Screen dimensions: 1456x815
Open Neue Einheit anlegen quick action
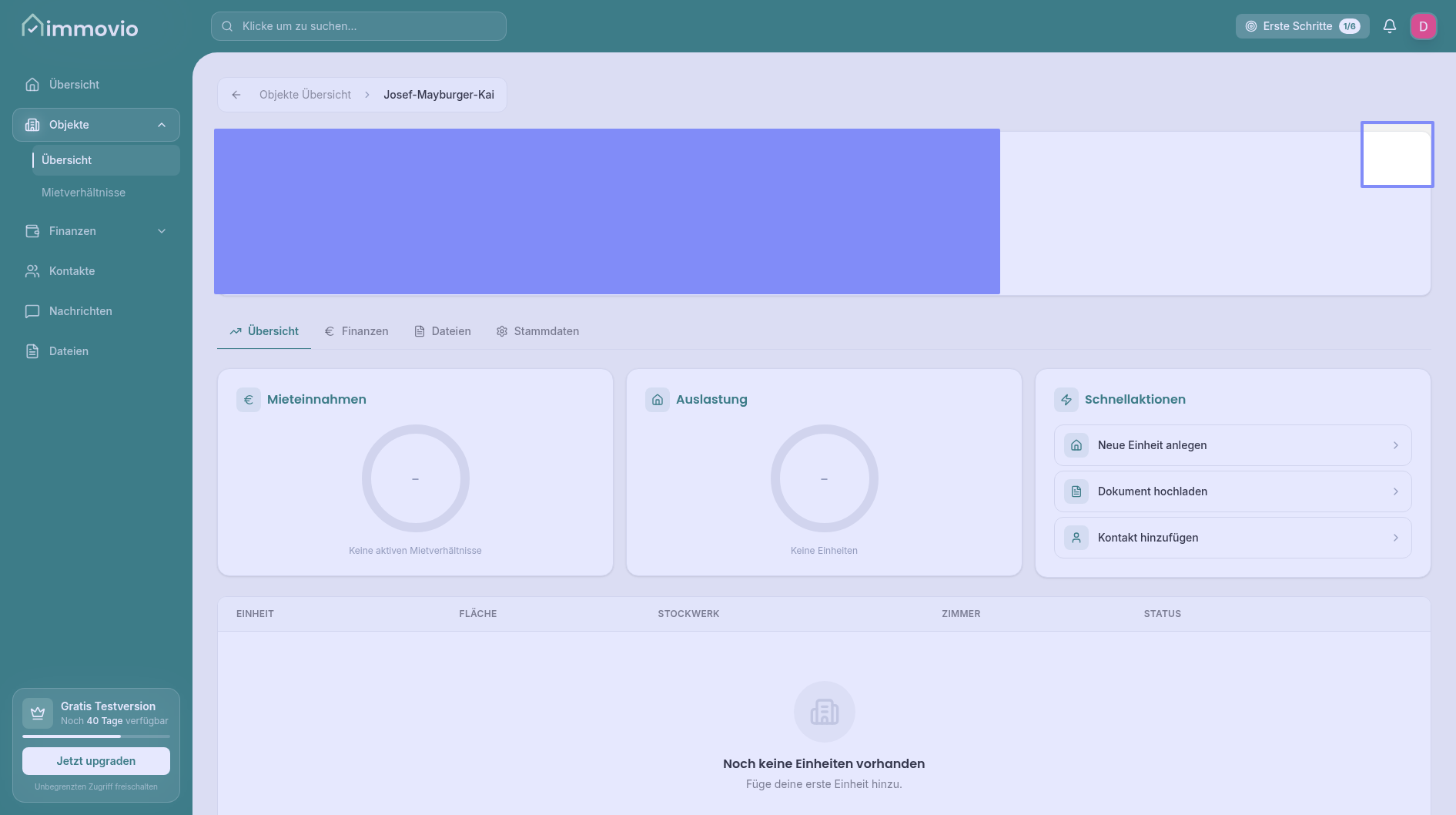tap(1232, 445)
